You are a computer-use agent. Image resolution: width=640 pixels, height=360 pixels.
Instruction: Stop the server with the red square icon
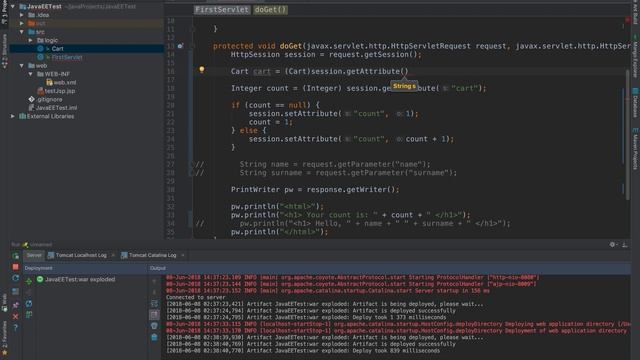point(16,267)
